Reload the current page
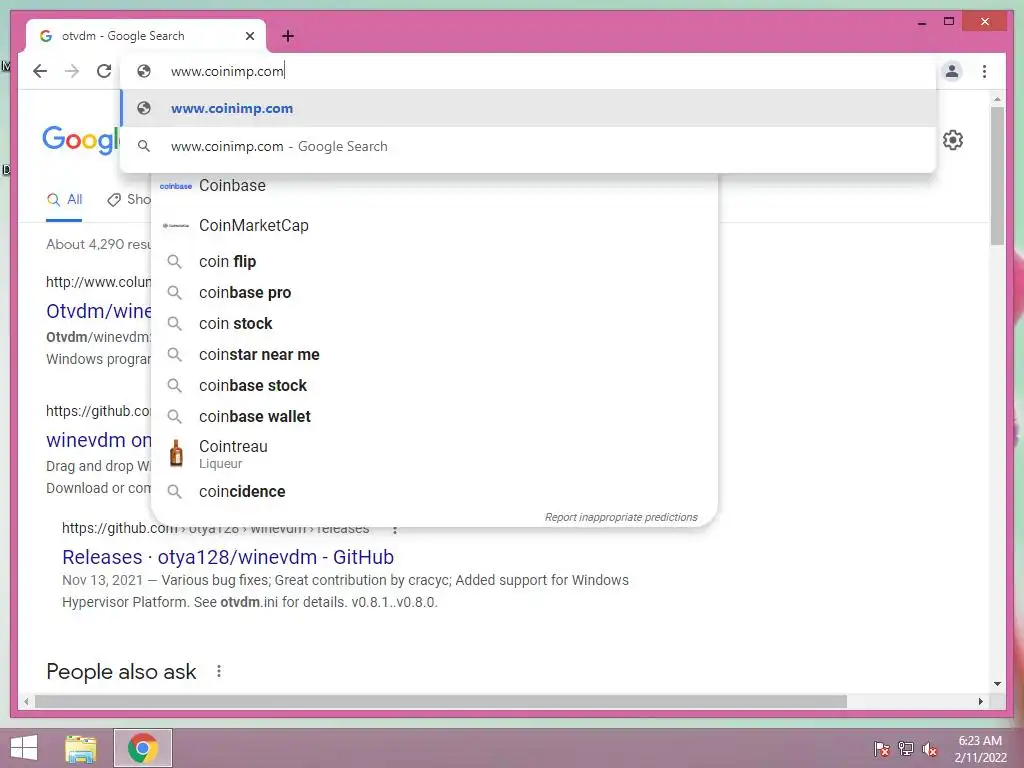Viewport: 1024px width, 768px height. pyautogui.click(x=104, y=71)
